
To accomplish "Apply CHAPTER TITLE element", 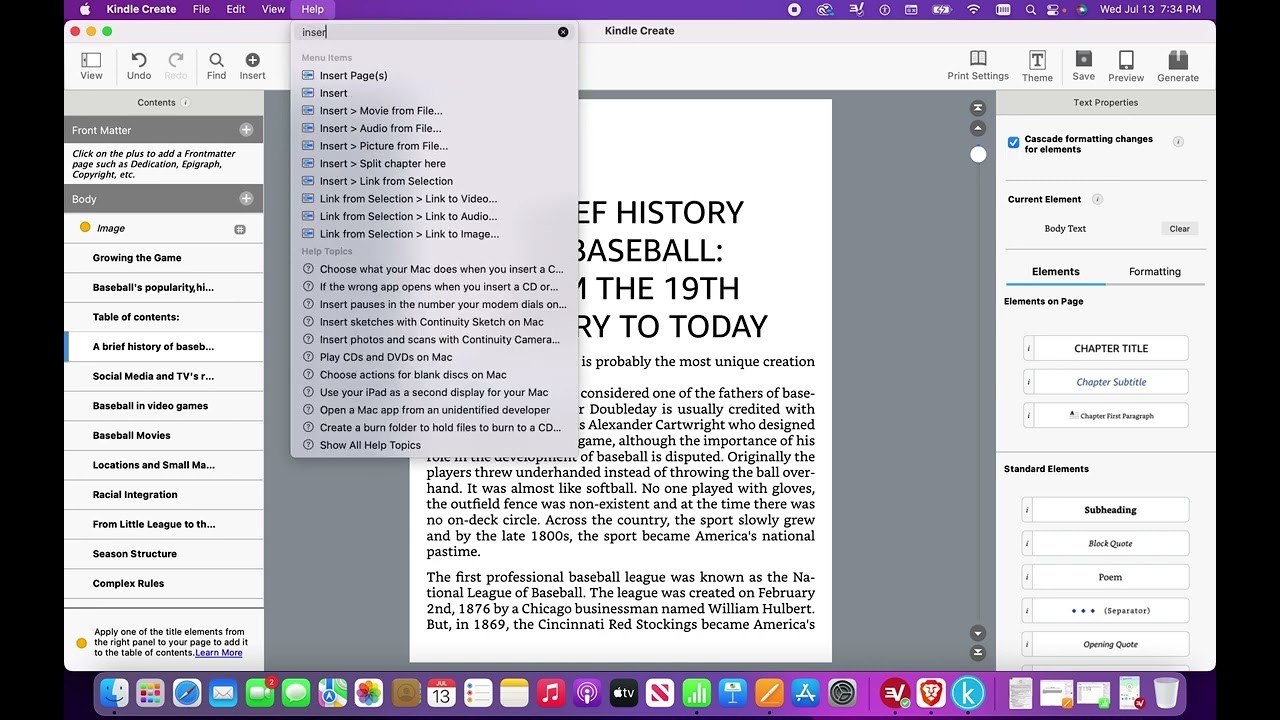I will tap(1110, 348).
